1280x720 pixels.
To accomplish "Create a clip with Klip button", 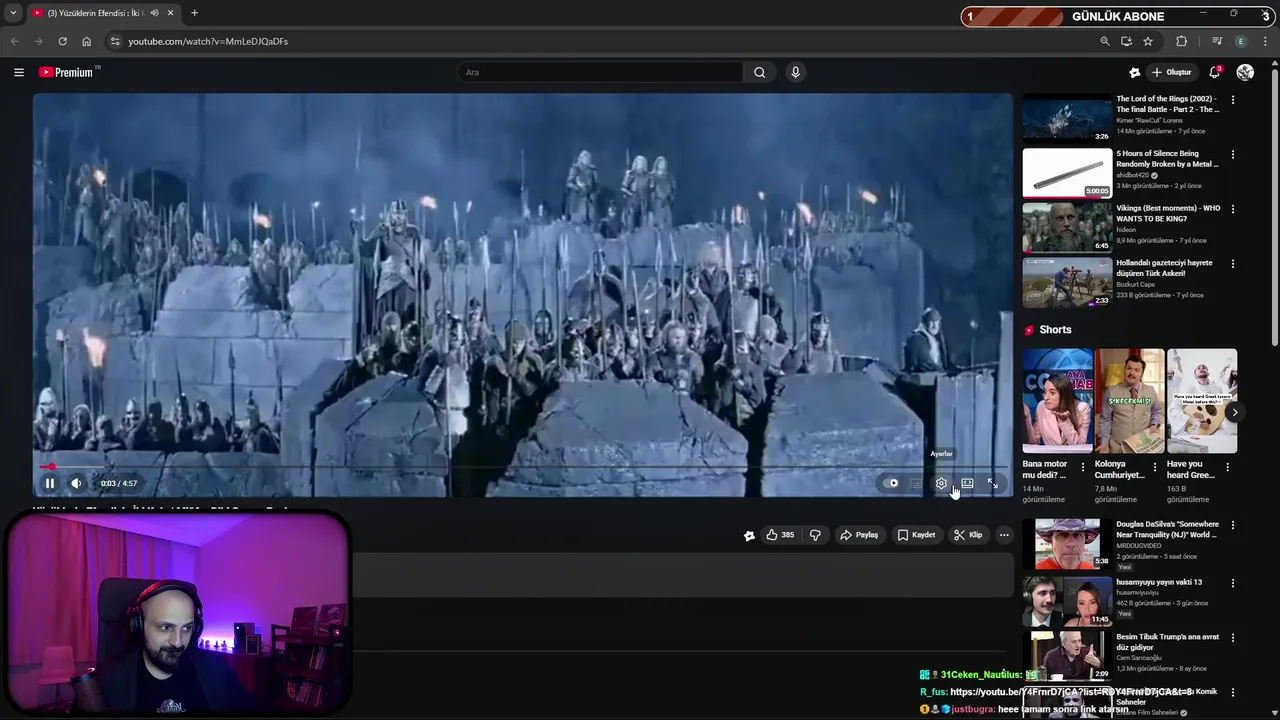I will point(968,535).
